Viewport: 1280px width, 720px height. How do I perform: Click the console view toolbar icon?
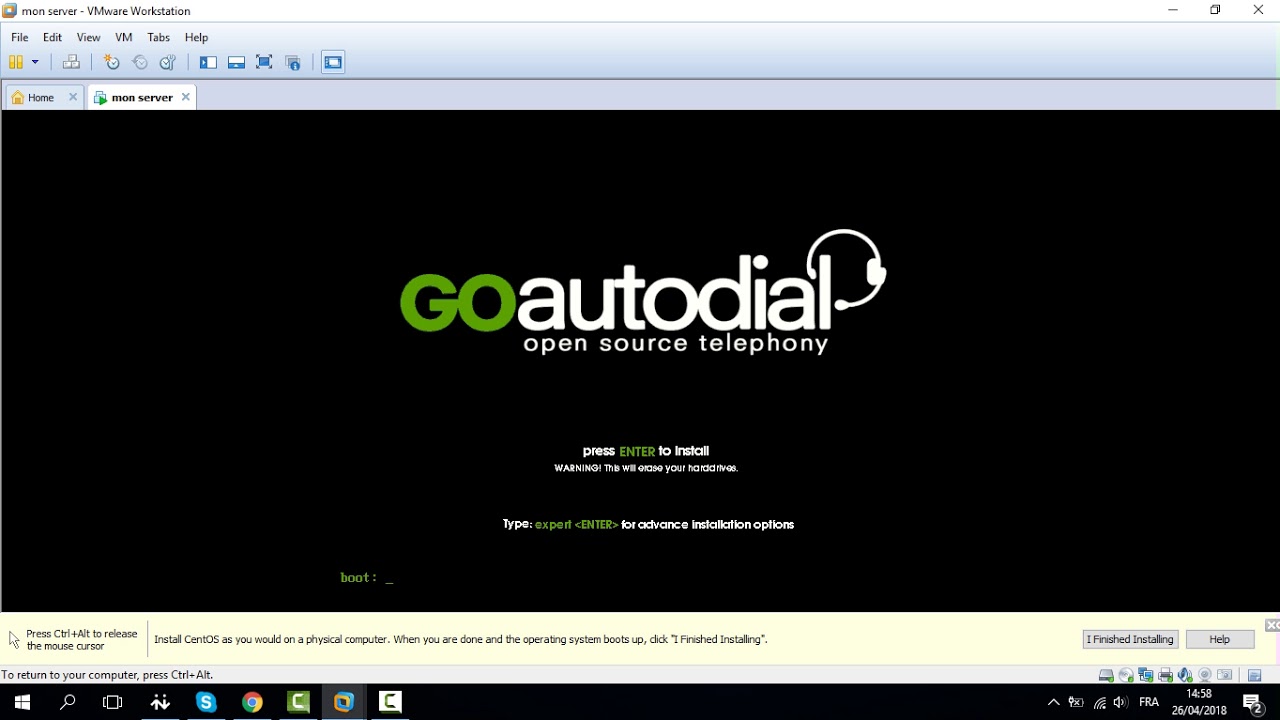[333, 62]
